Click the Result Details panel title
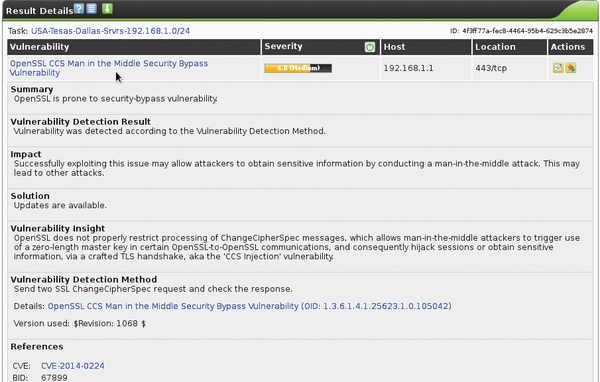This screenshot has width=600, height=382. point(39,11)
